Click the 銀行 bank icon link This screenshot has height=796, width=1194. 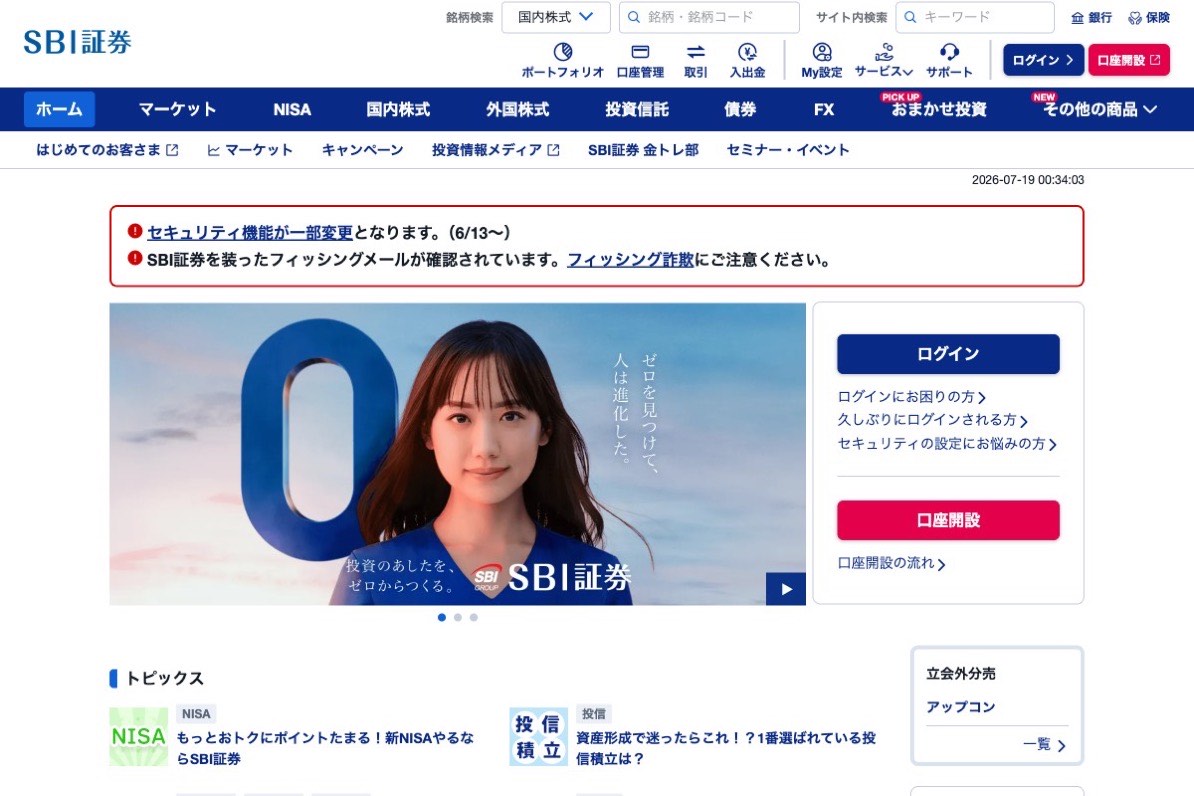(x=1091, y=18)
